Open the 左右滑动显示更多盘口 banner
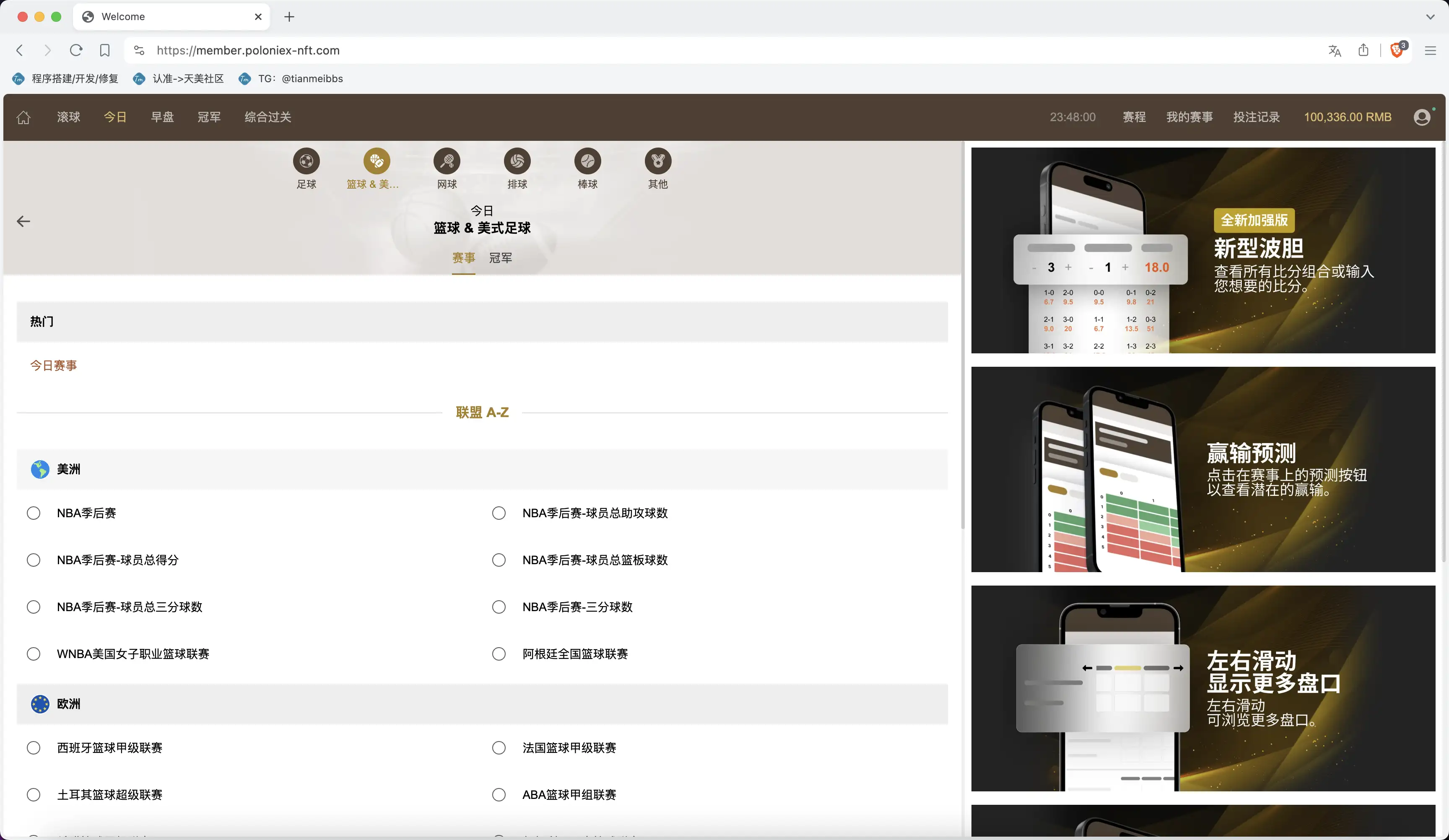This screenshot has height=840, width=1449. point(1203,689)
